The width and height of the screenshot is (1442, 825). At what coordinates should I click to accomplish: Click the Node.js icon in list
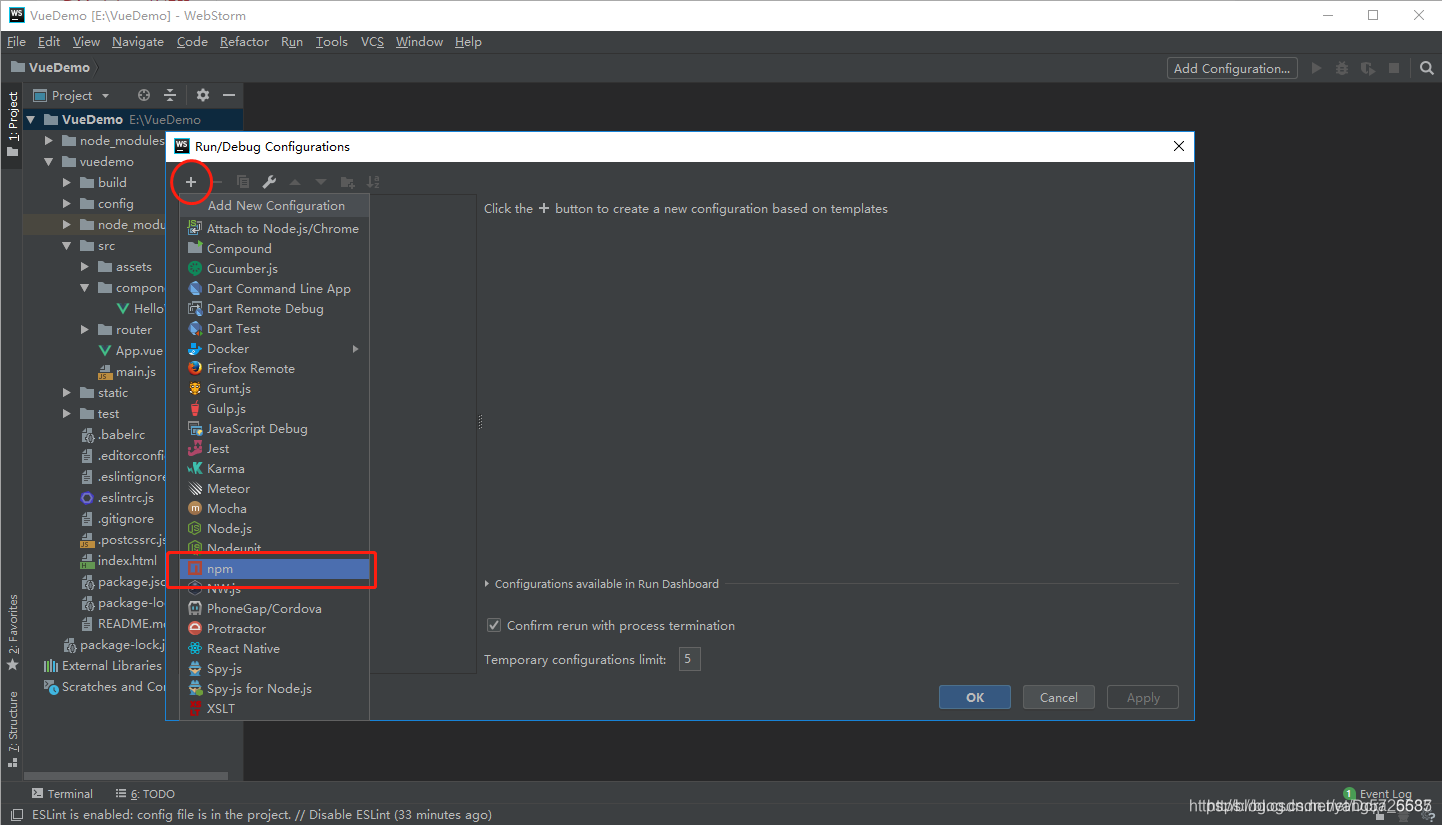pos(195,528)
